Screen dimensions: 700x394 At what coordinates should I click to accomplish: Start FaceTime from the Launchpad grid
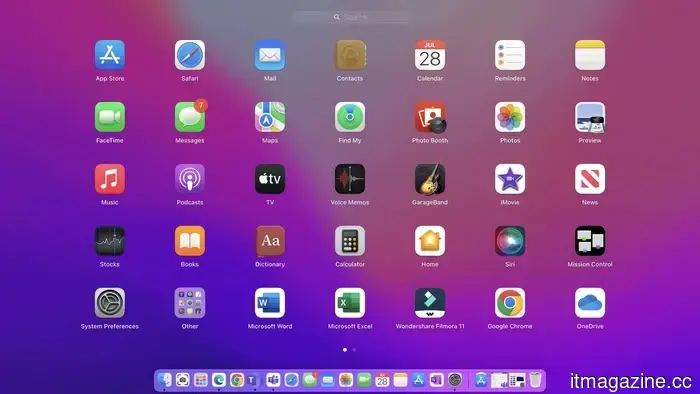(110, 117)
